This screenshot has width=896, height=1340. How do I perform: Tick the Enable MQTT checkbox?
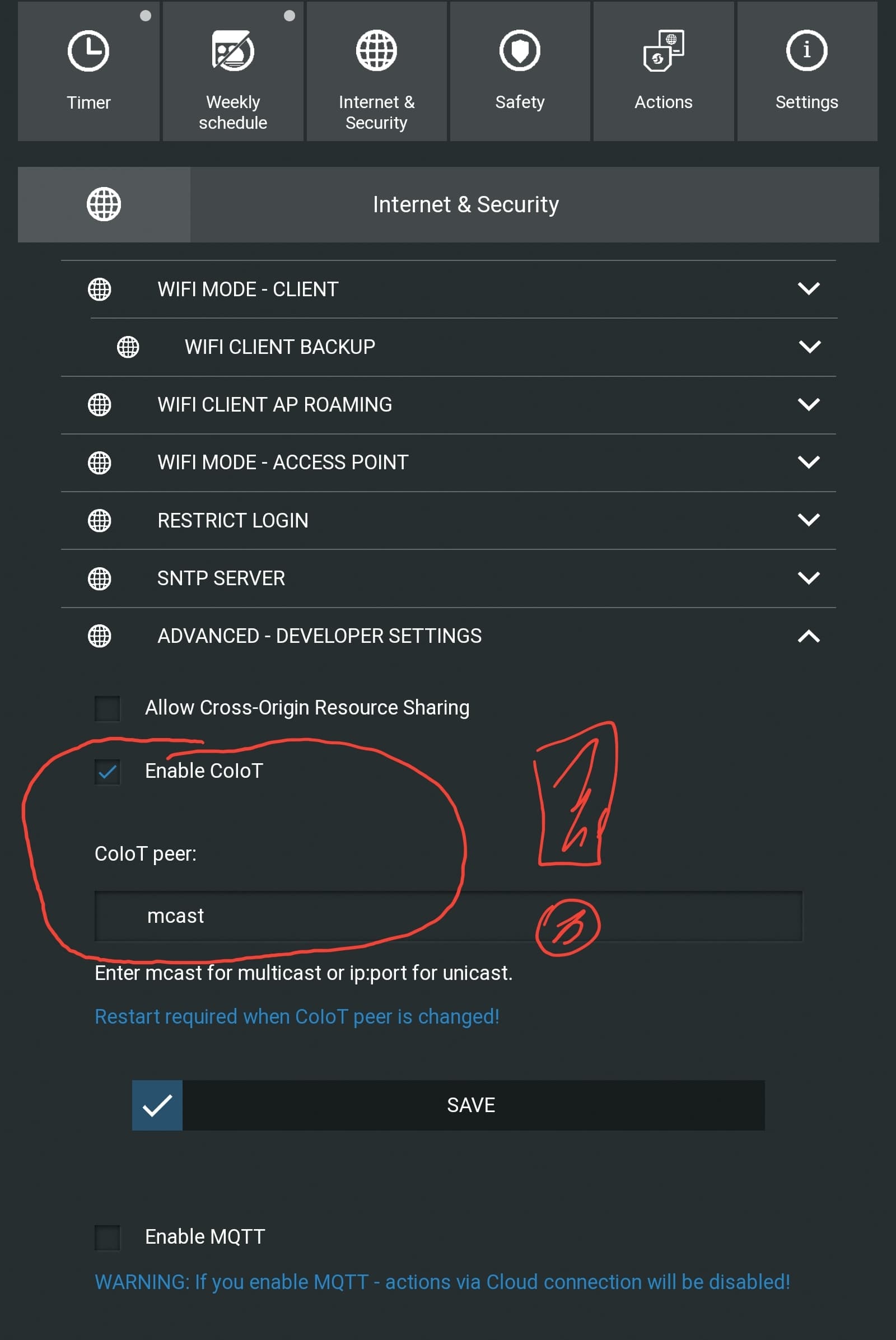[108, 1237]
